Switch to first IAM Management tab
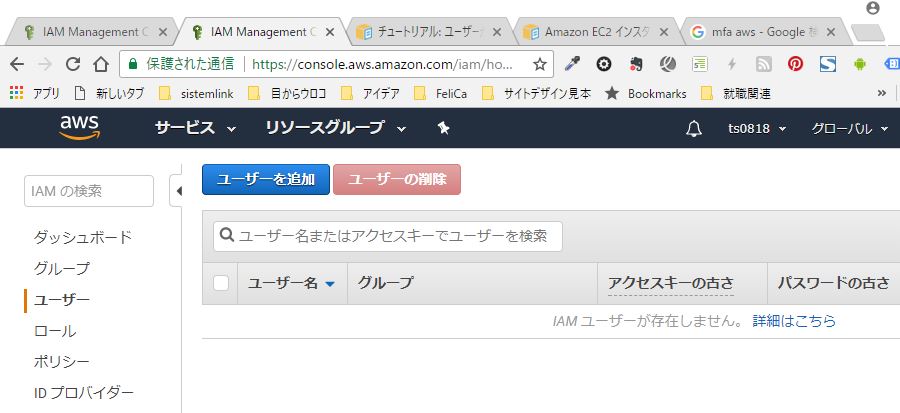 click(90, 32)
